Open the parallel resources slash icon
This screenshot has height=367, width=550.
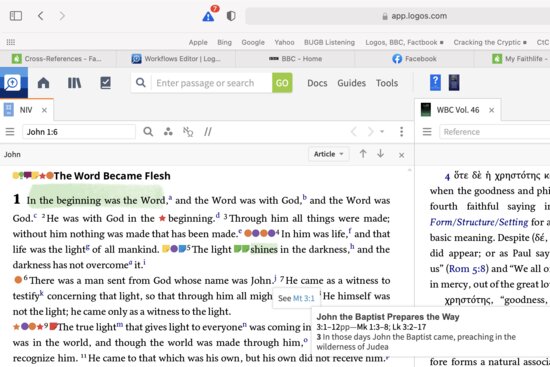(x=208, y=132)
